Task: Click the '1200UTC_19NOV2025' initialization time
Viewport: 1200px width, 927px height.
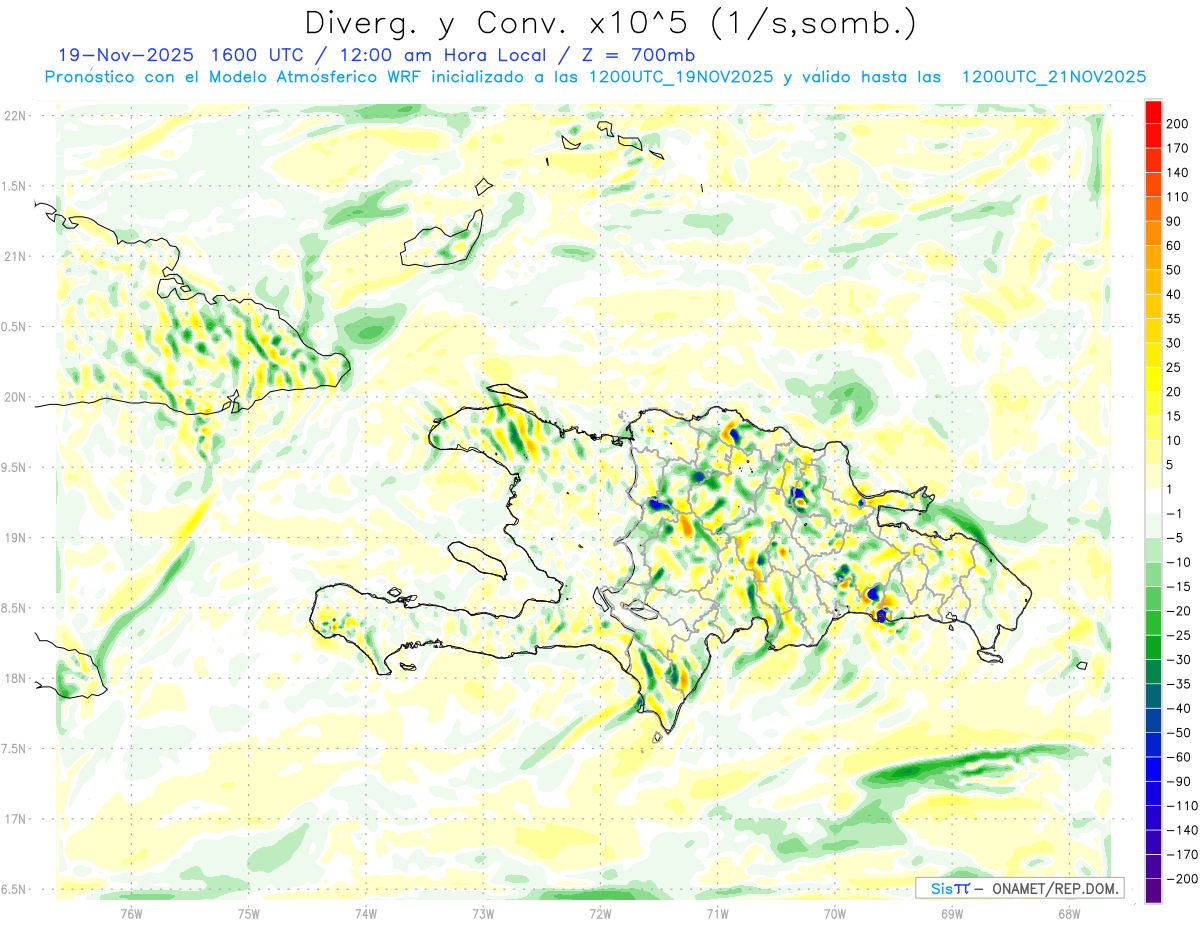Action: (x=679, y=77)
